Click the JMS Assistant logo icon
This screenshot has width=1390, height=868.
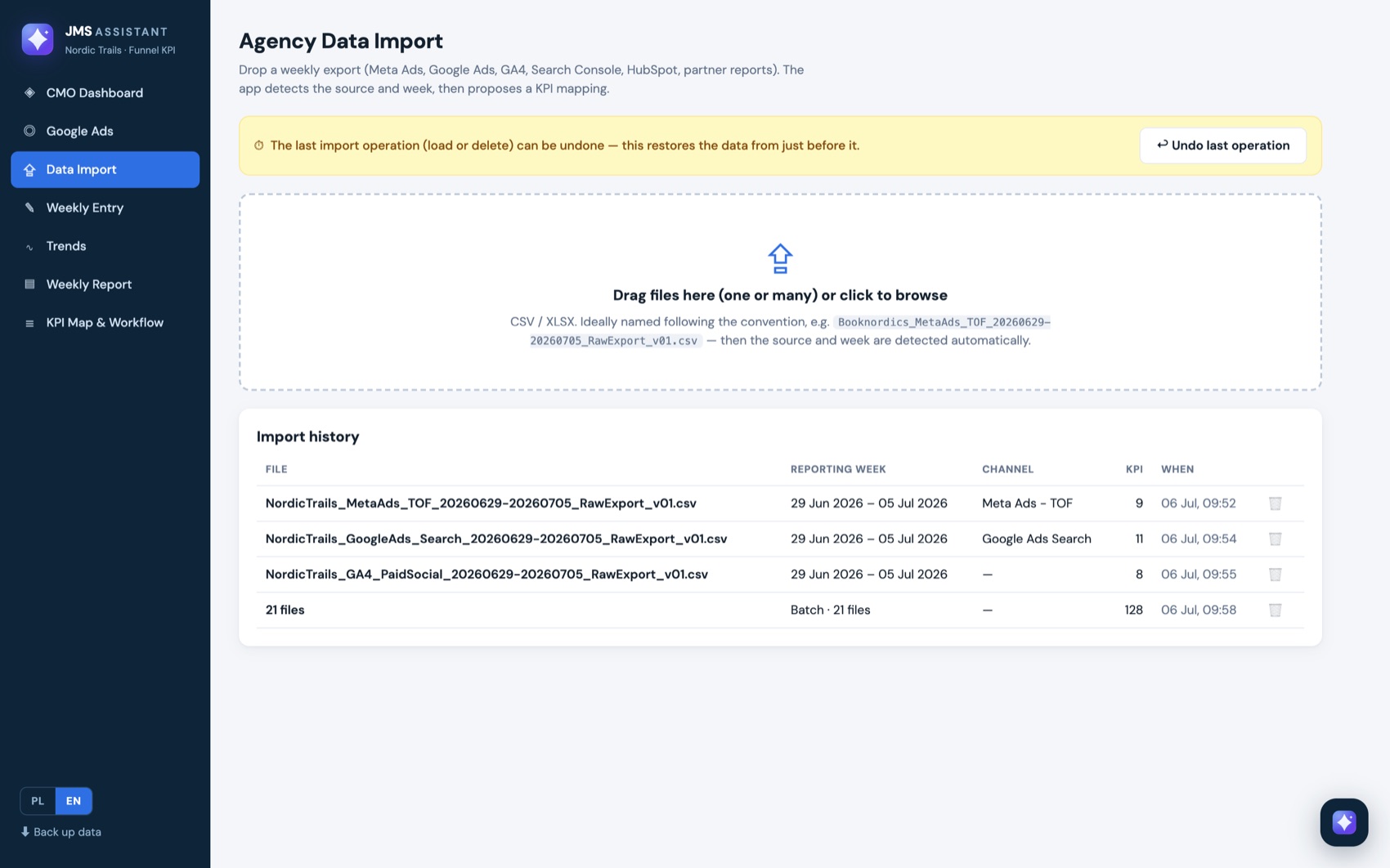[38, 39]
